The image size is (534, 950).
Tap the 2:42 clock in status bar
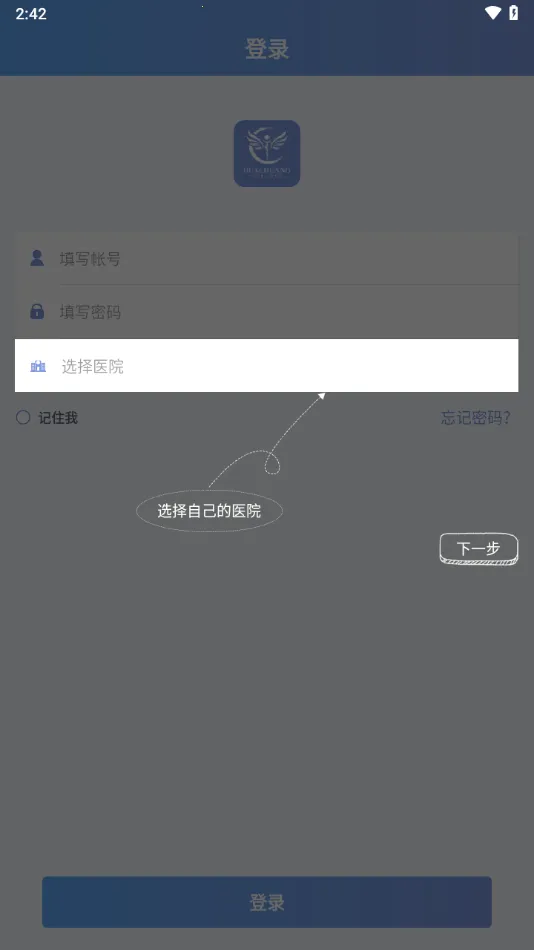31,13
